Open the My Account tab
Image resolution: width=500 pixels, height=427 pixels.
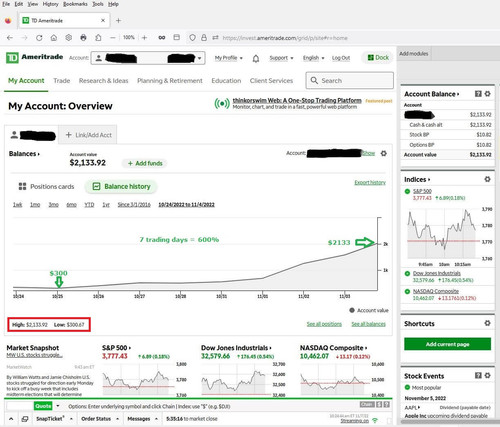click(x=26, y=81)
